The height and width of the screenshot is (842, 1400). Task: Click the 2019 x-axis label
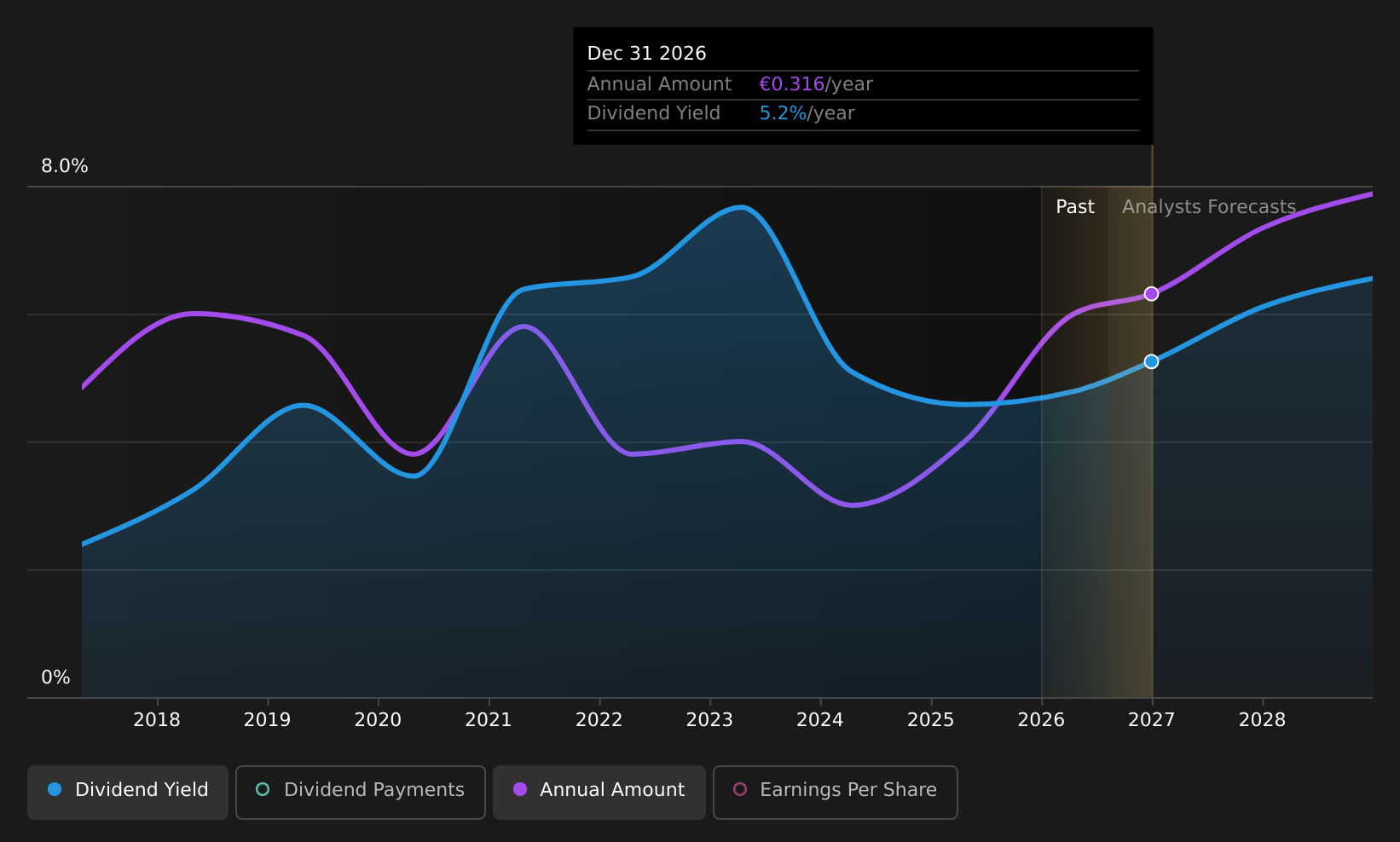[268, 720]
